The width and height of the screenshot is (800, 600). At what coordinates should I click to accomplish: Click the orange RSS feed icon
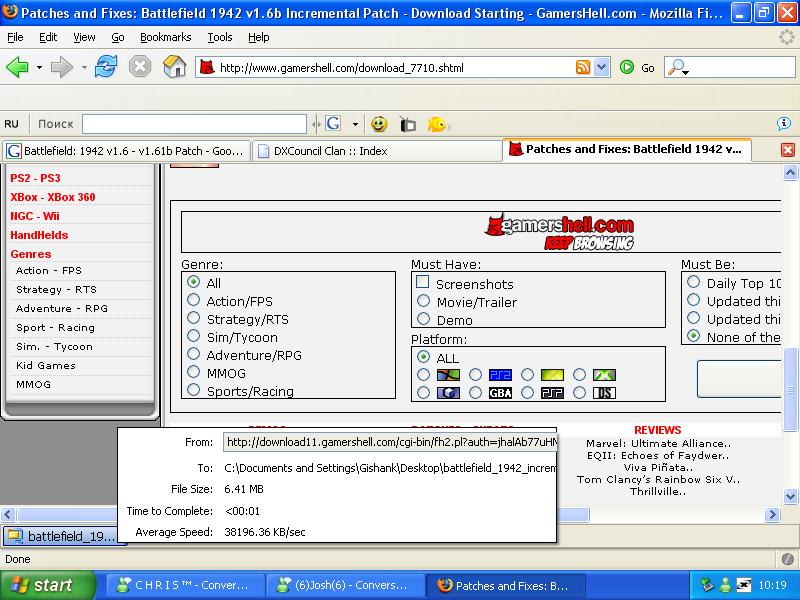pos(583,67)
